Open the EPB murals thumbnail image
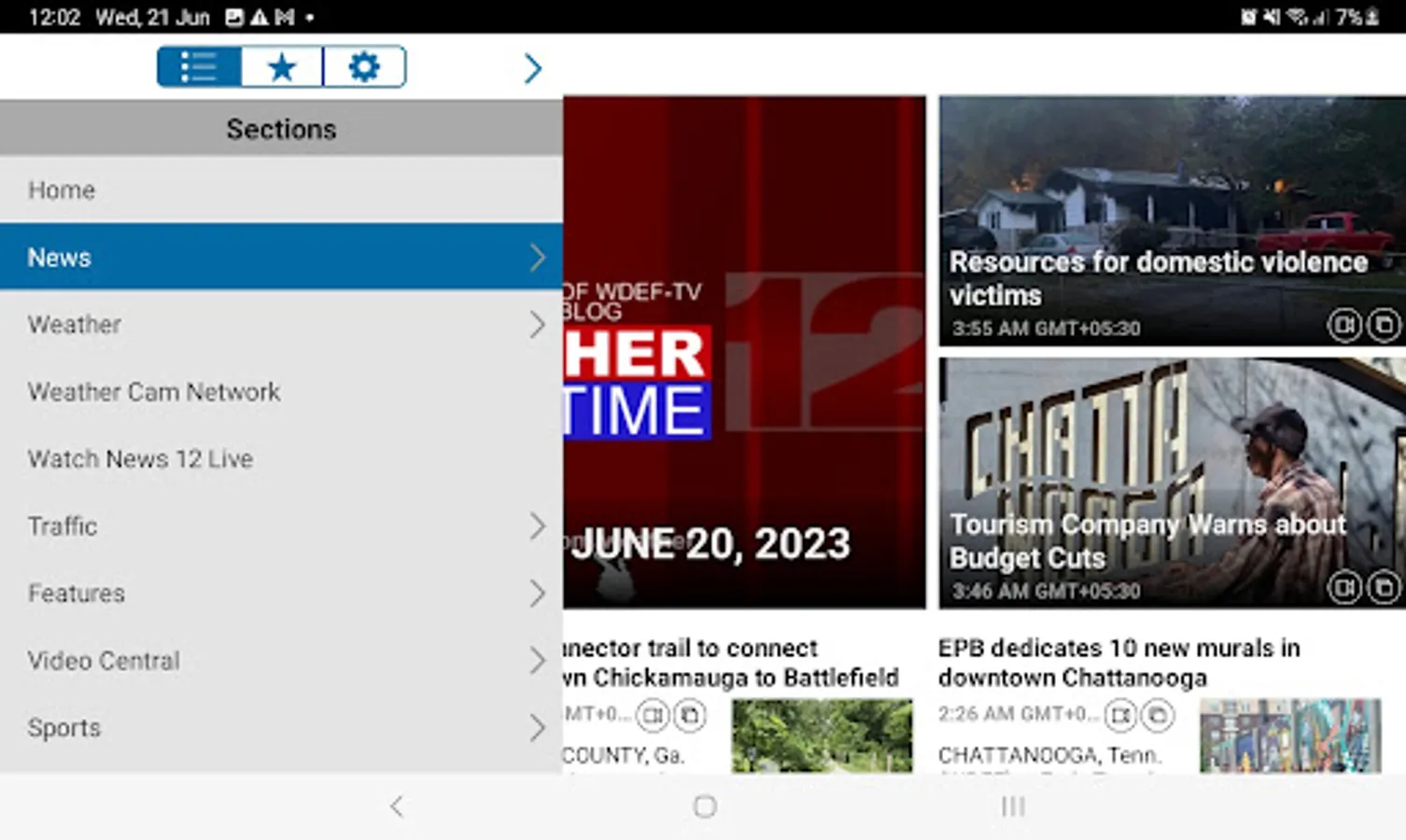 pyautogui.click(x=1290, y=735)
